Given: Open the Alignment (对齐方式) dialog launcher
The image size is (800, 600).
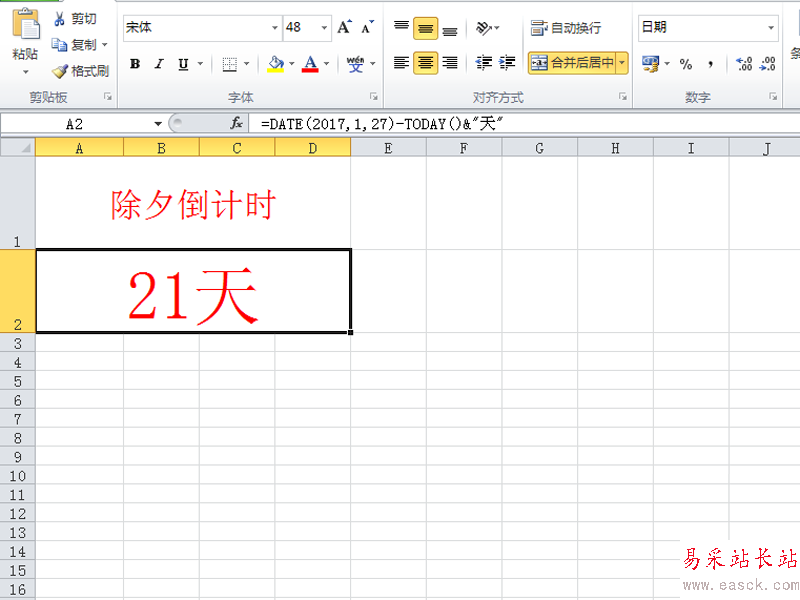Looking at the screenshot, I should click(622, 96).
